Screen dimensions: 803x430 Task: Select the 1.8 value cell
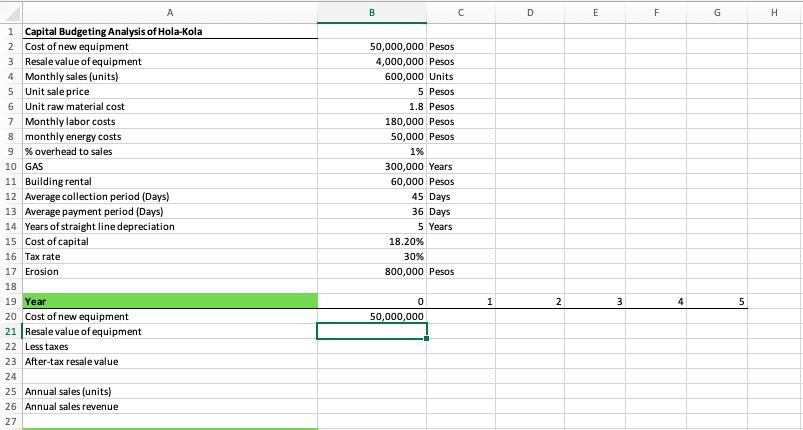[372, 106]
